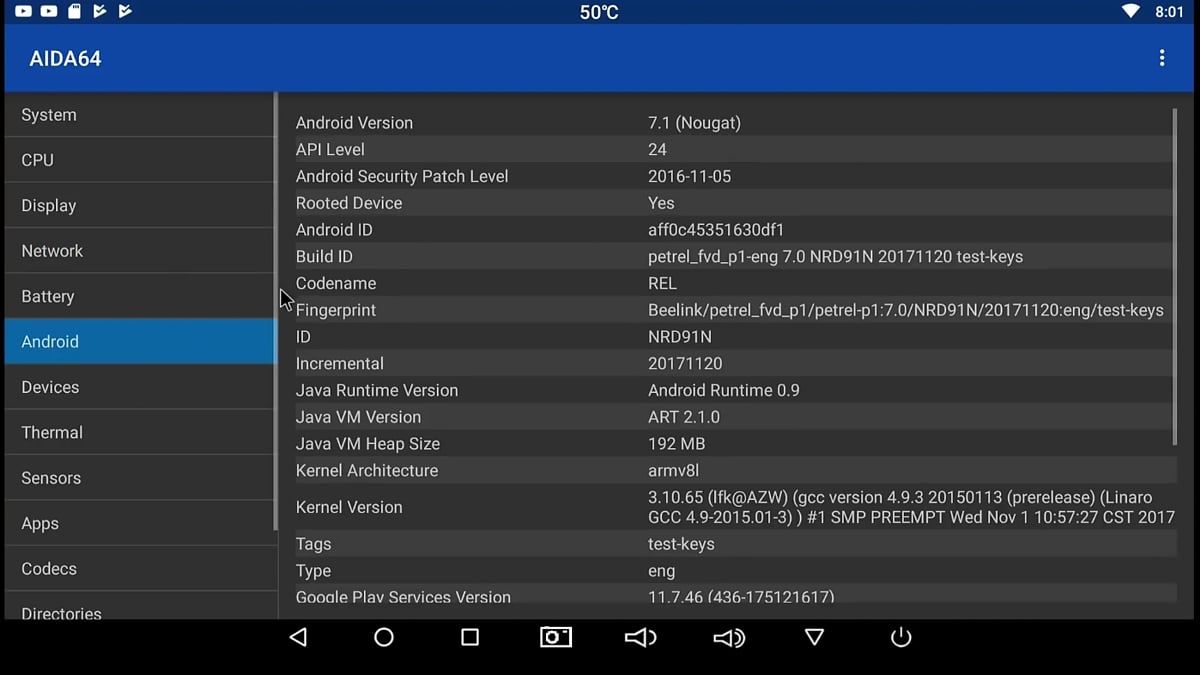This screenshot has width=1200, height=675.
Task: Open the three-dot overflow menu
Action: click(x=1161, y=58)
